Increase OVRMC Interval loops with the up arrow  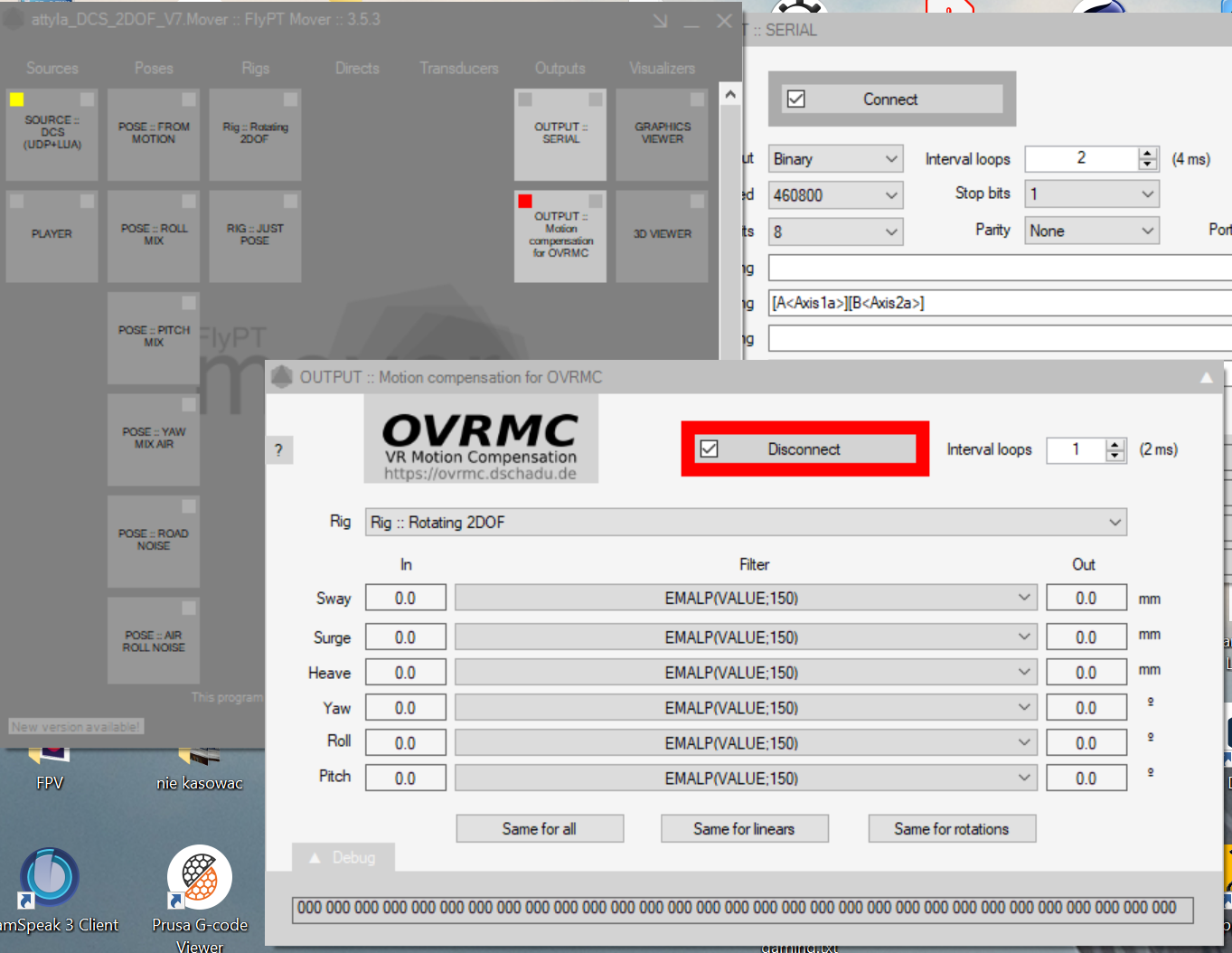(x=1115, y=444)
